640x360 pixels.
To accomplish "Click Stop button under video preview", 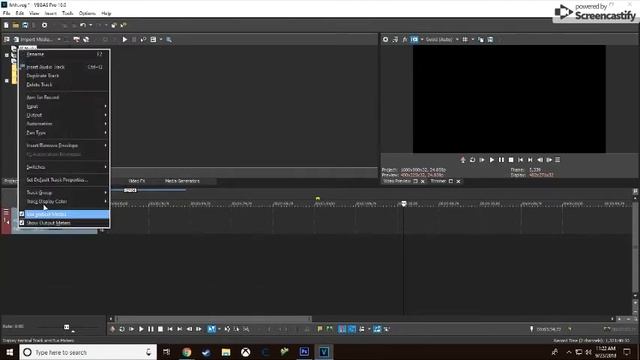I will pos(511,160).
